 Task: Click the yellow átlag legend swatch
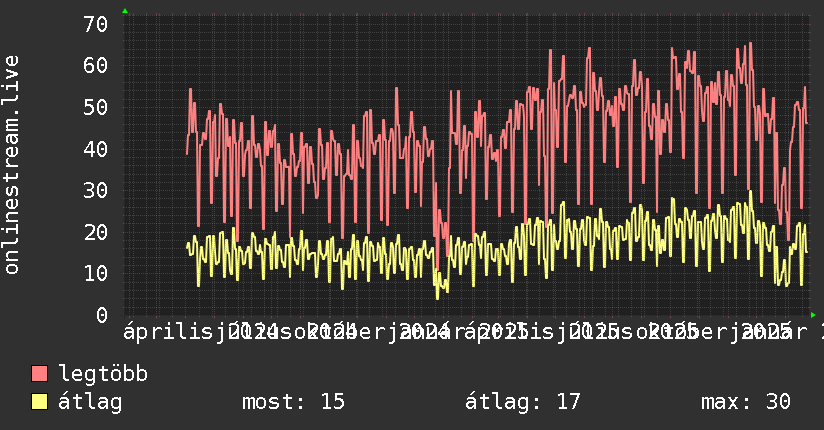pos(39,402)
